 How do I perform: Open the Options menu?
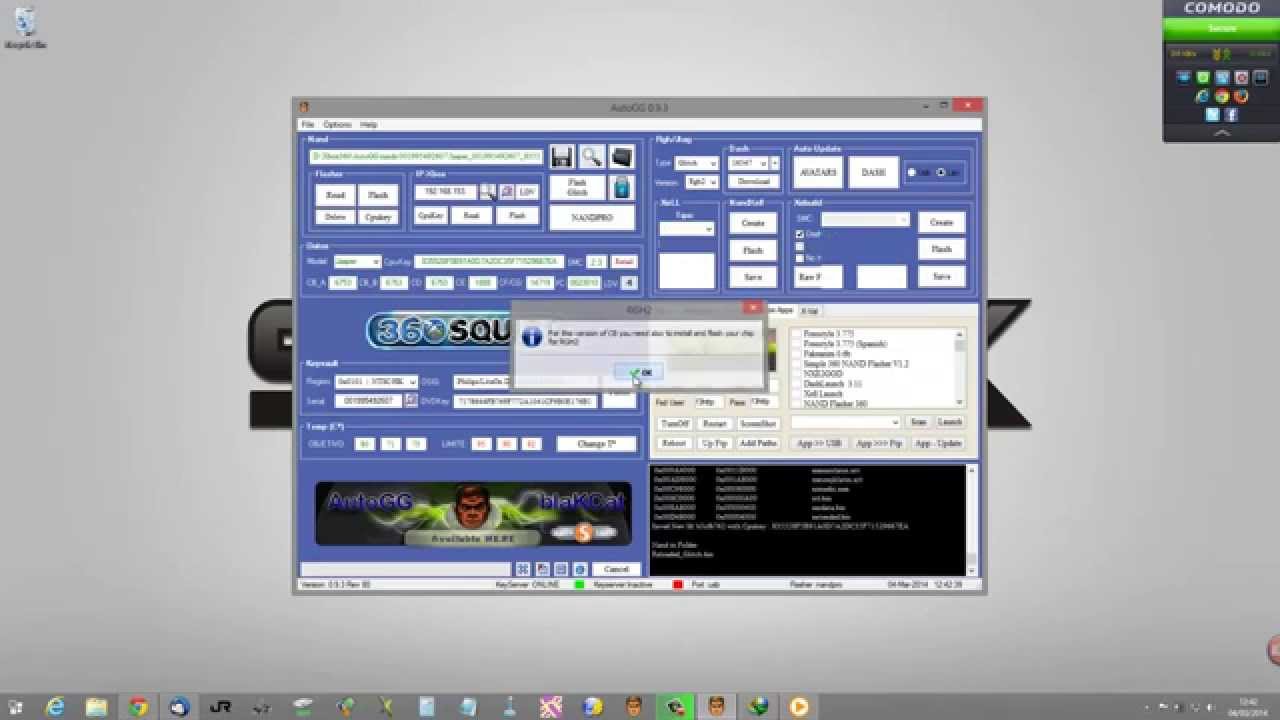[x=337, y=125]
